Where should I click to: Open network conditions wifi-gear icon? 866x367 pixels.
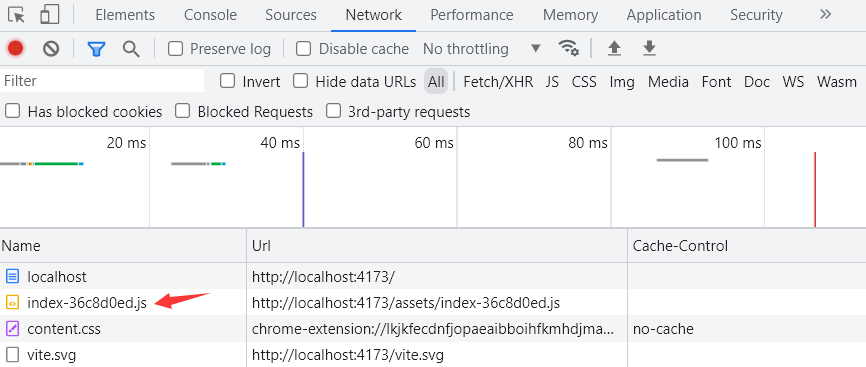569,49
